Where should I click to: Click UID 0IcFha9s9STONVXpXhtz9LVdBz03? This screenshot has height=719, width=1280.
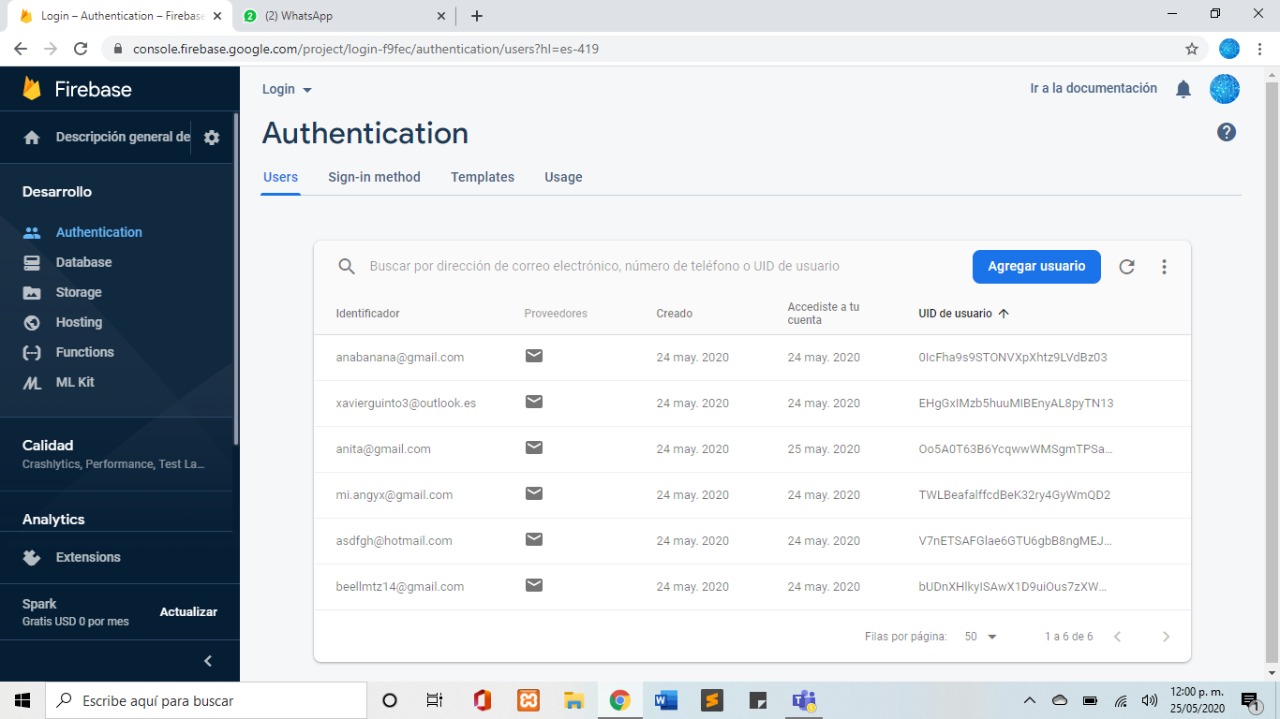click(x=1012, y=357)
